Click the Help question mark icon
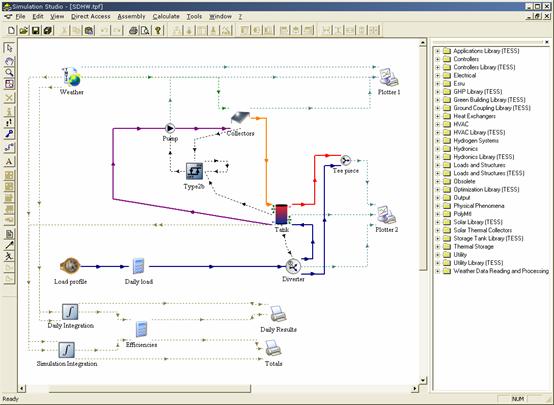This screenshot has height=405, width=554. coord(158,30)
